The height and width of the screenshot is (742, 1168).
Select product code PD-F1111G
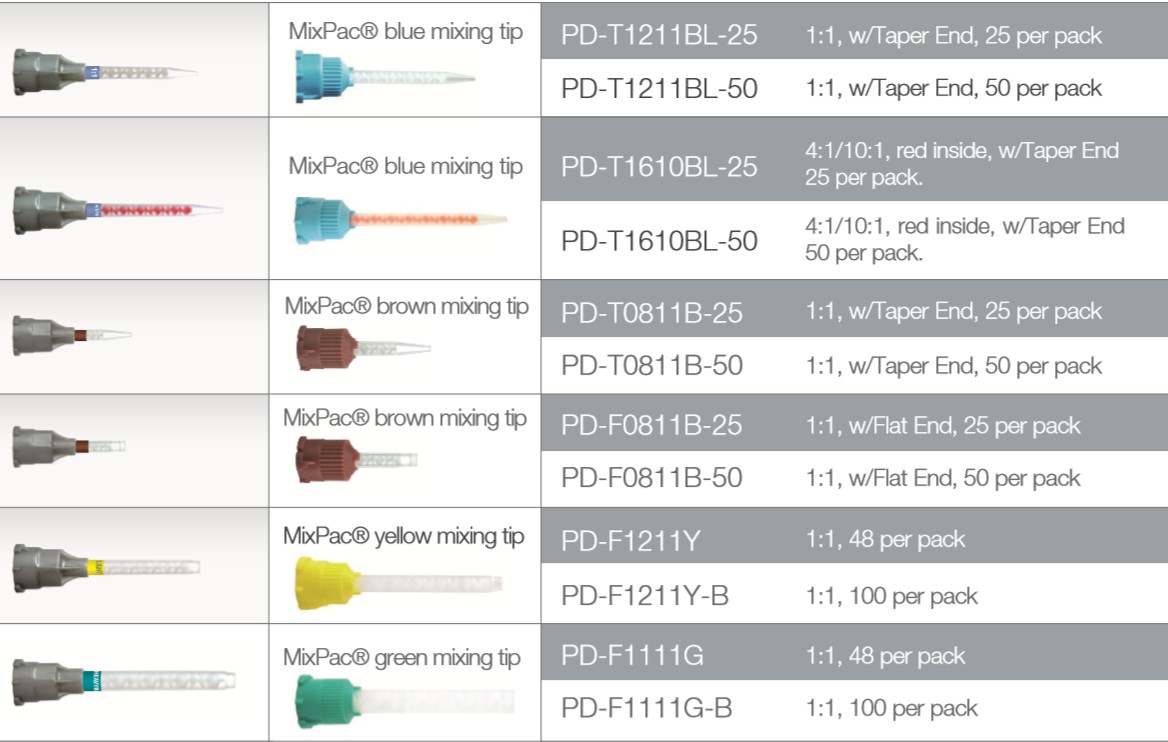coord(632,656)
